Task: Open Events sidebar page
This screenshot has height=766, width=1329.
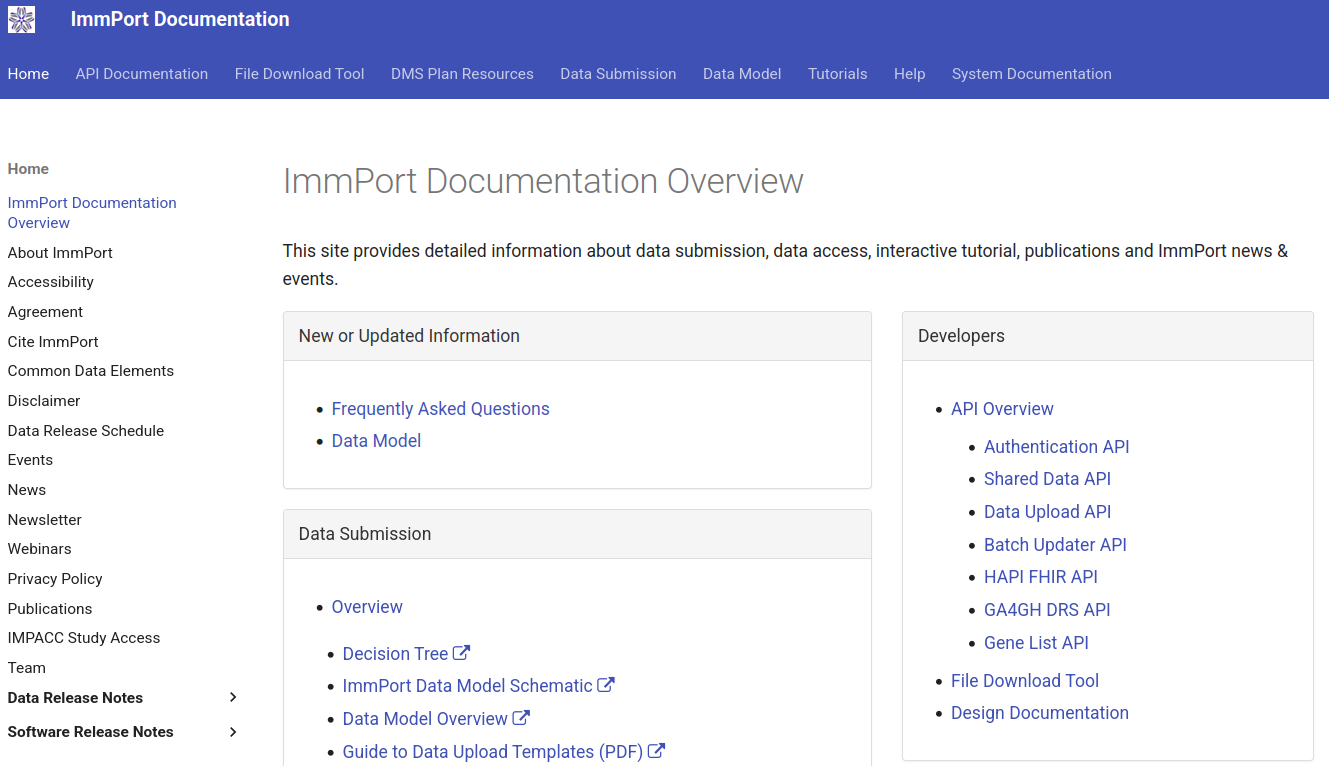Action: pos(30,460)
